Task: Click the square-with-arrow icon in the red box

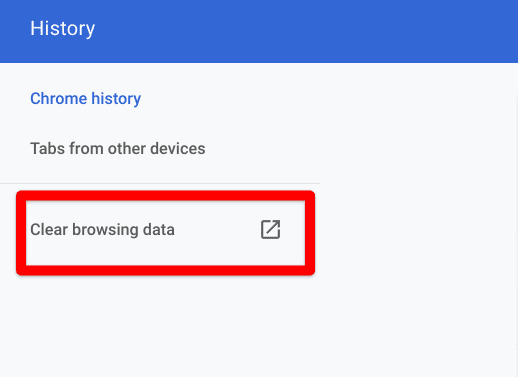Action: [x=270, y=229]
